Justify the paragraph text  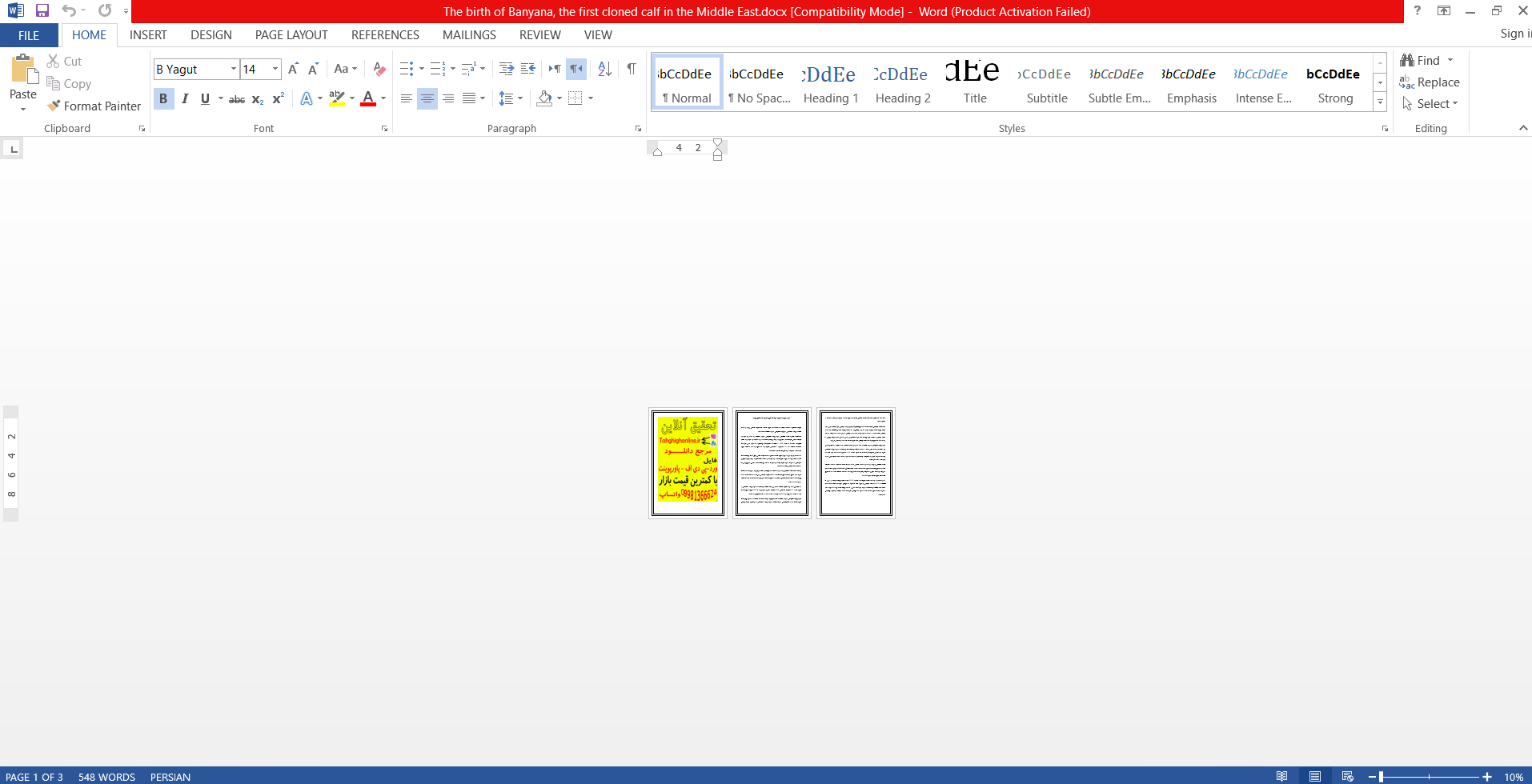469,98
